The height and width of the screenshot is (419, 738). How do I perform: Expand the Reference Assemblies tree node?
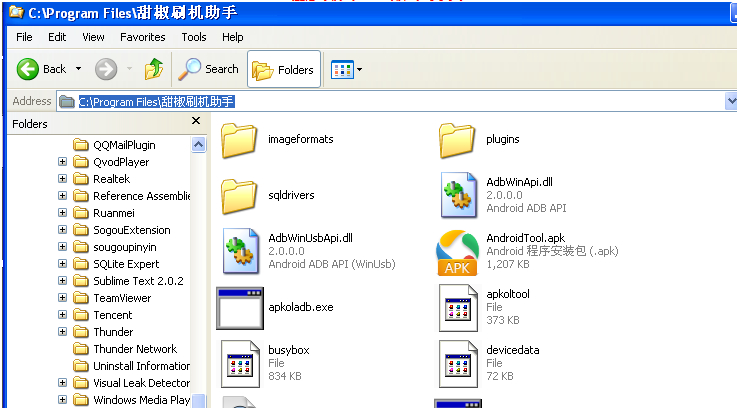tap(62, 196)
